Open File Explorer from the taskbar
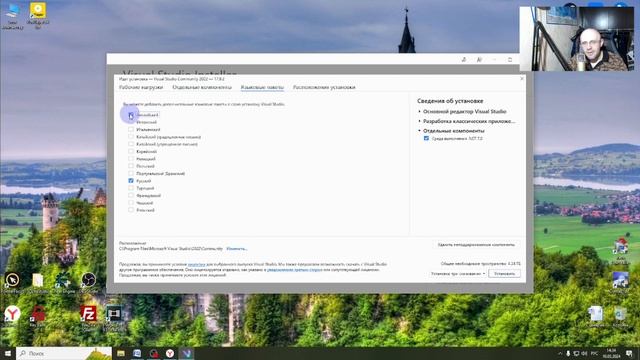The image size is (640, 360). [x=121, y=353]
